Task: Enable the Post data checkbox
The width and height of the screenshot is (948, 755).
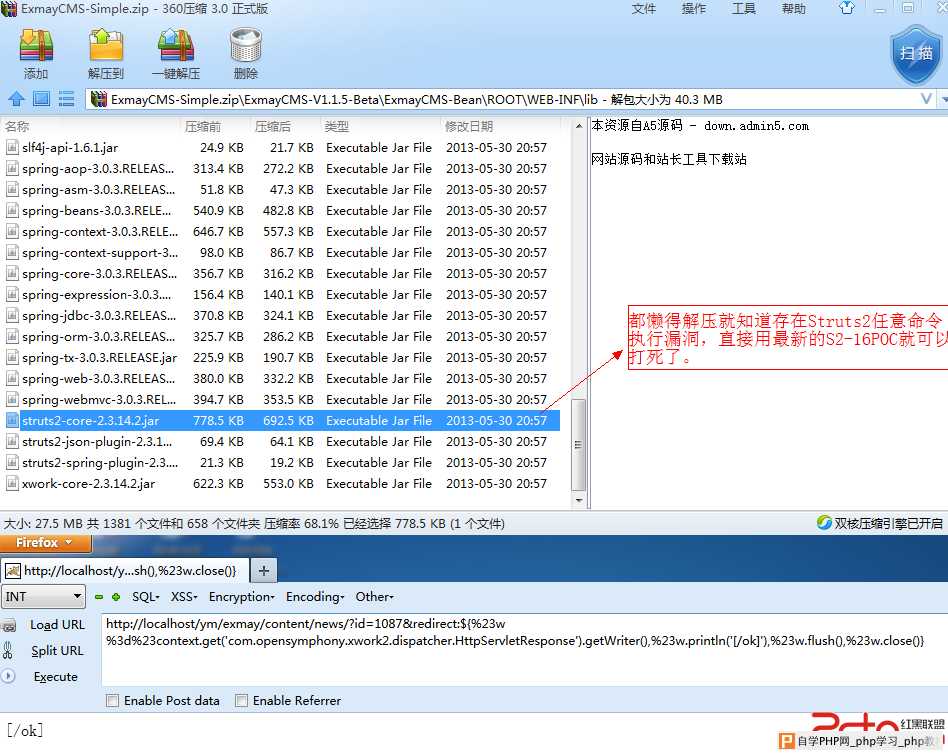Action: click(x=112, y=701)
